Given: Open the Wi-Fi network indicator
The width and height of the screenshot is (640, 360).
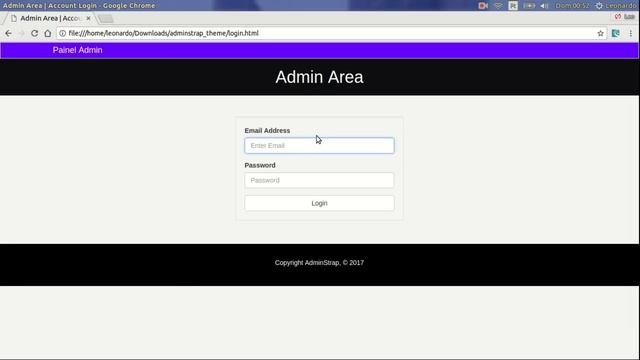Looking at the screenshot, I should [498, 6].
